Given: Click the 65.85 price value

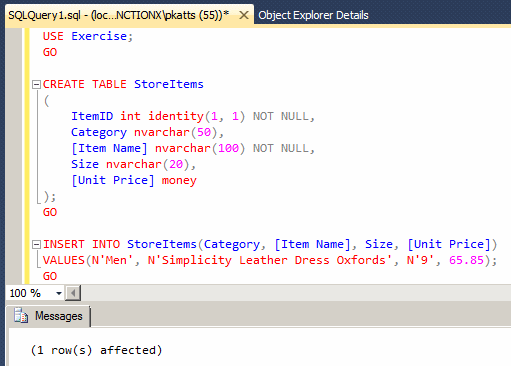Looking at the screenshot, I should coord(466,260).
